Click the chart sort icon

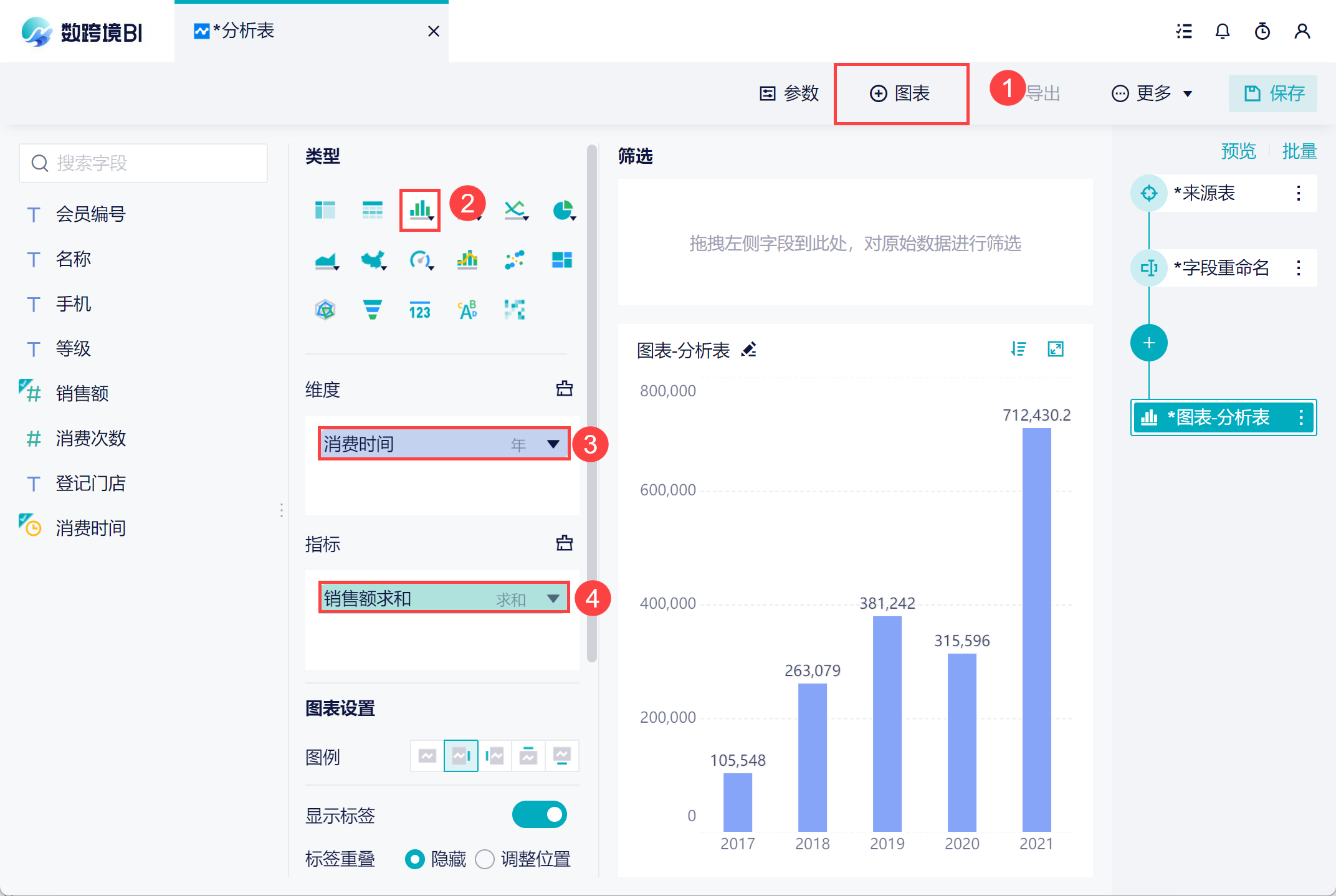coord(1018,349)
